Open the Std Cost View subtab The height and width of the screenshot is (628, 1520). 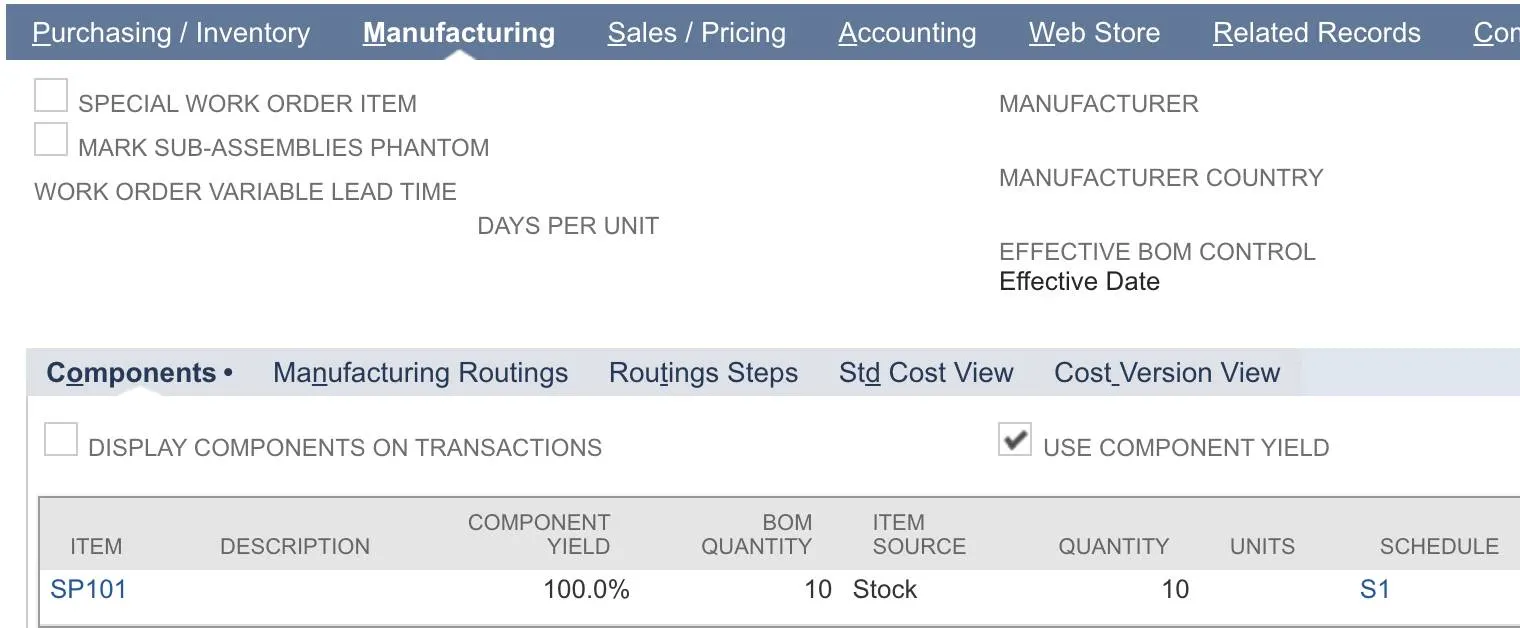926,372
